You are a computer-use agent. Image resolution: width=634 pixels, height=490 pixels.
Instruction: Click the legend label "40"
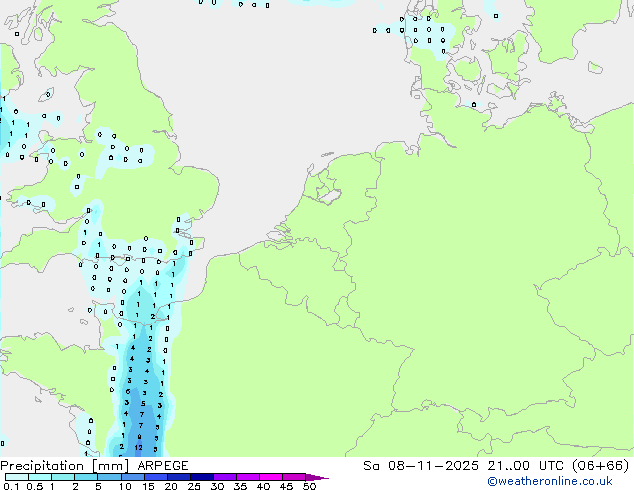[x=263, y=486]
